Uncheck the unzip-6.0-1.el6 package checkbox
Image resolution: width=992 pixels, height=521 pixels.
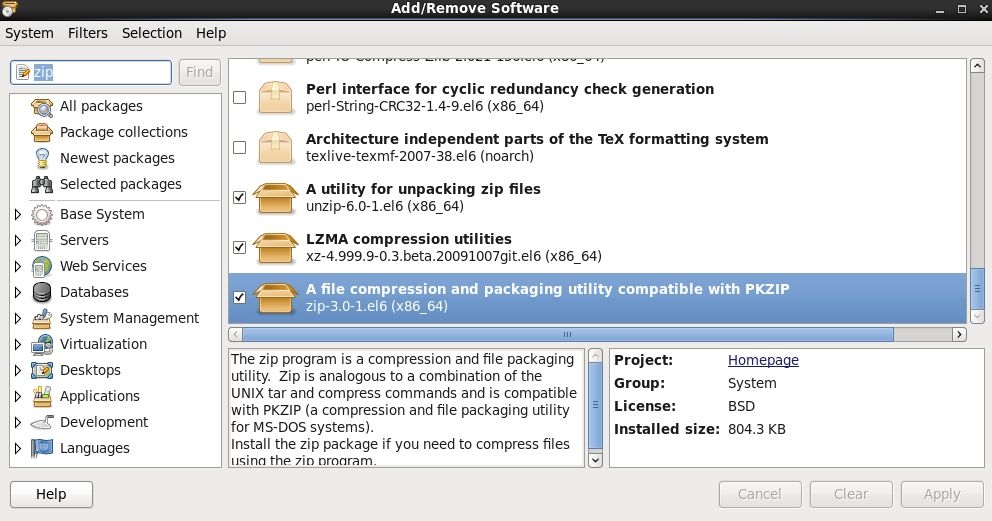pyautogui.click(x=239, y=198)
